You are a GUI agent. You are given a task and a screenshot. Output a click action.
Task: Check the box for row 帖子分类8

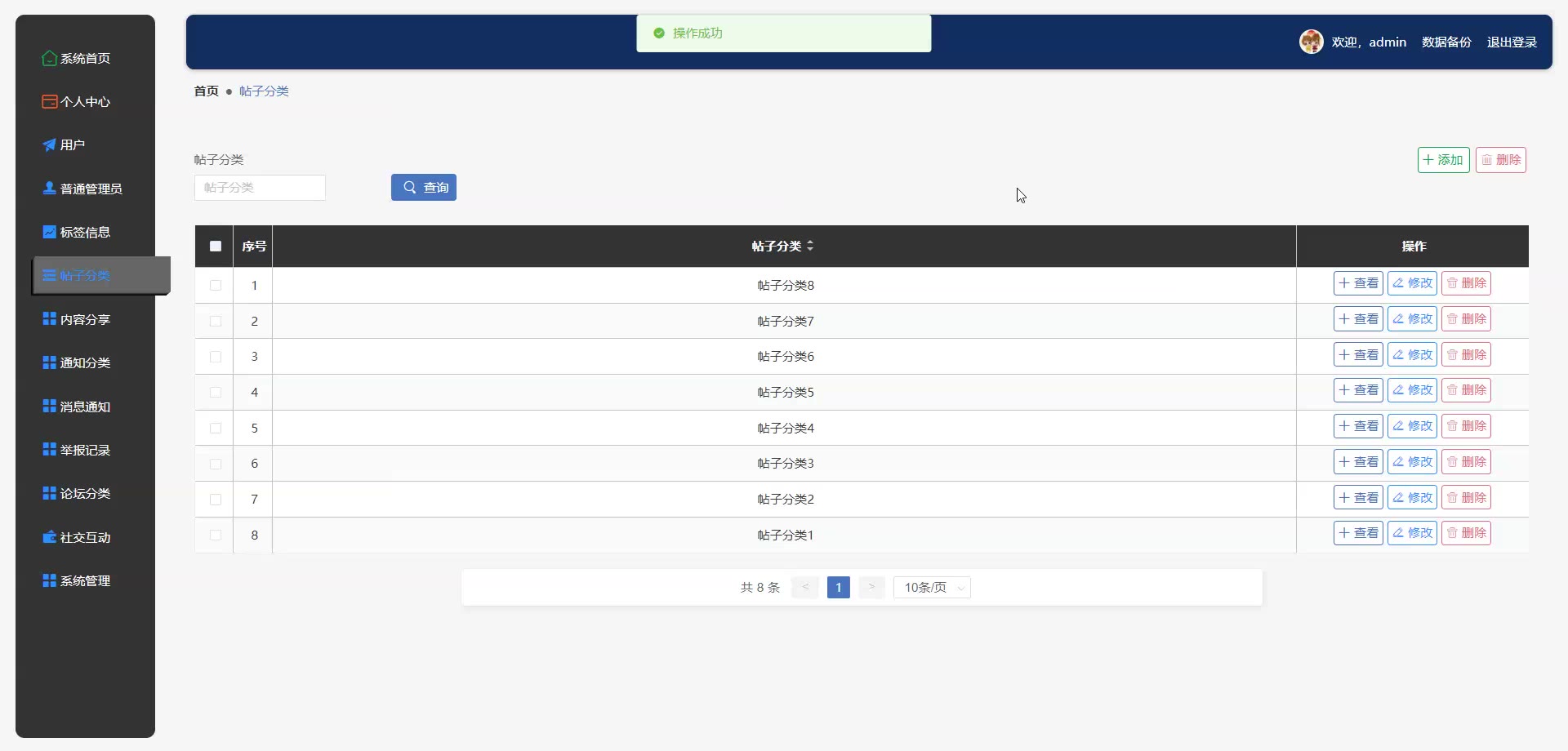pos(216,285)
